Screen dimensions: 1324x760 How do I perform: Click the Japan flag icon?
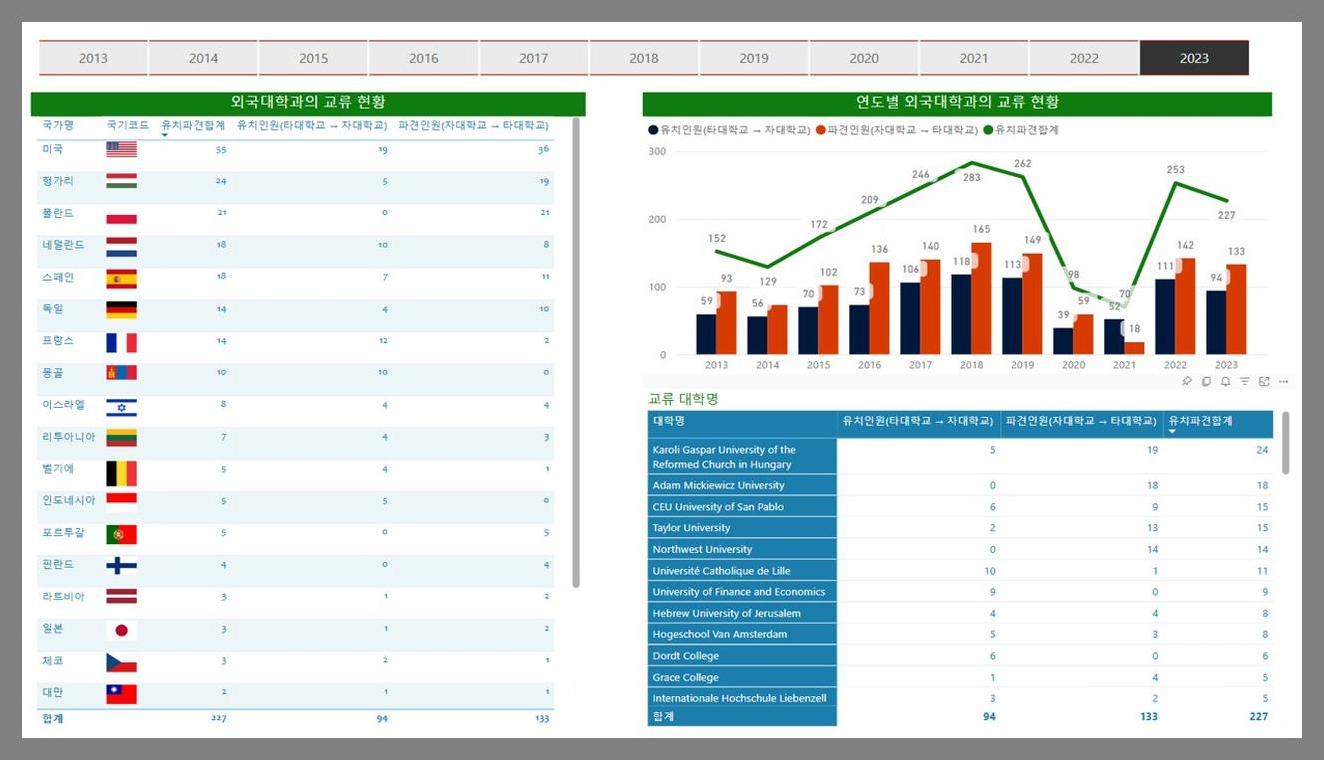(121, 630)
